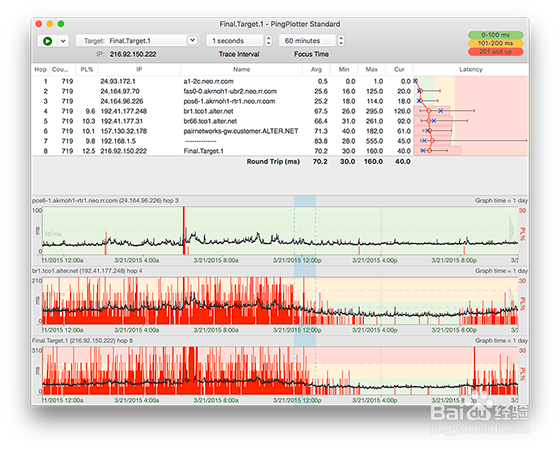Viewport: 560px width, 450px height.
Task: Click IP 157.130.32.178 cell
Action: coord(124,131)
